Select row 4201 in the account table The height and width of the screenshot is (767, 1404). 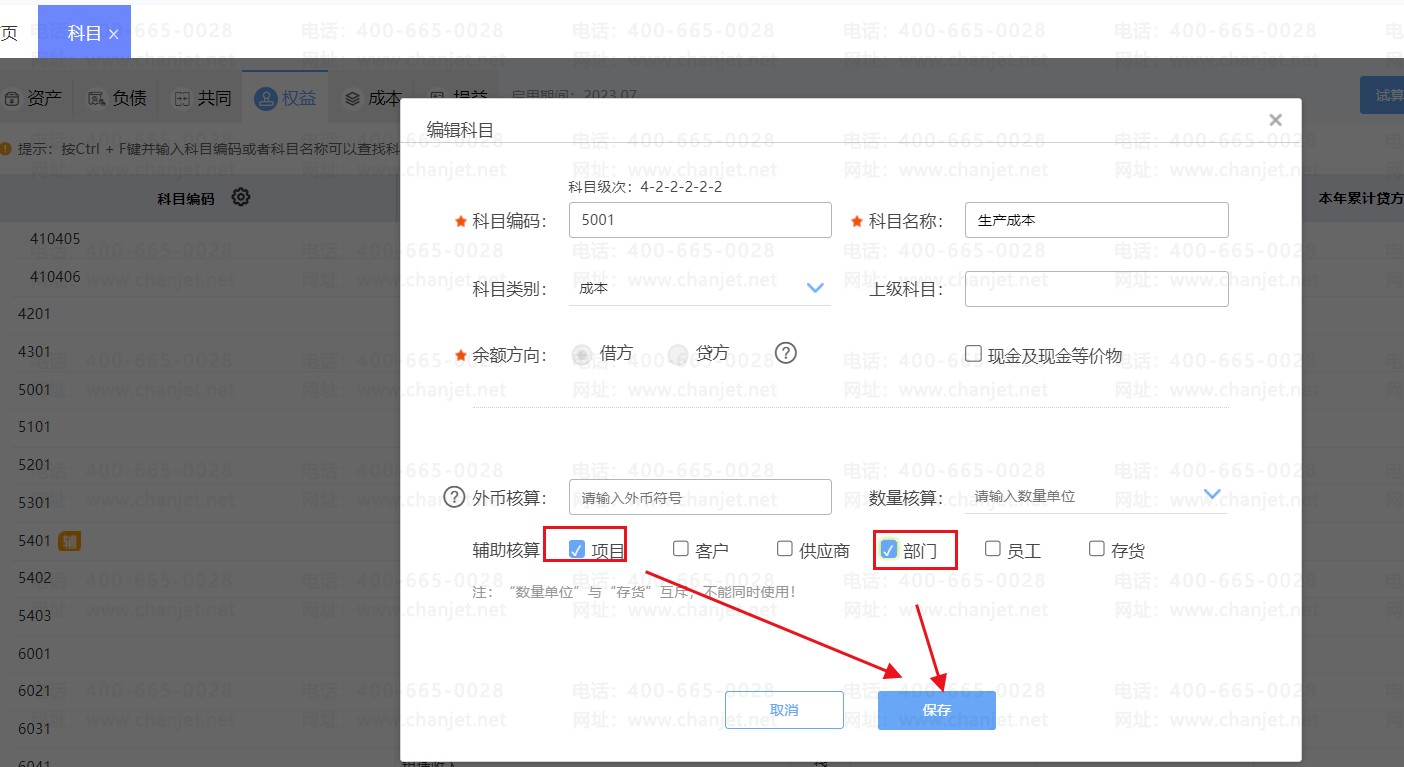click(200, 314)
